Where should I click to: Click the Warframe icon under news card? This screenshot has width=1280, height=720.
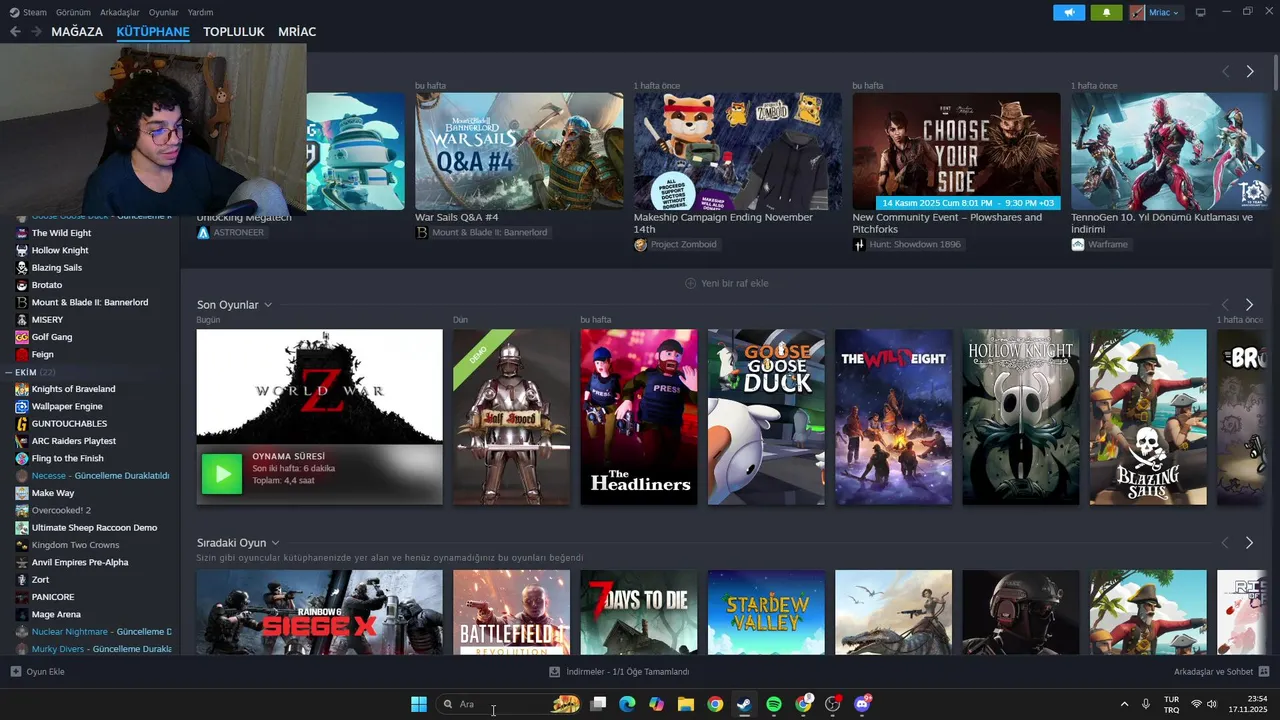point(1077,244)
